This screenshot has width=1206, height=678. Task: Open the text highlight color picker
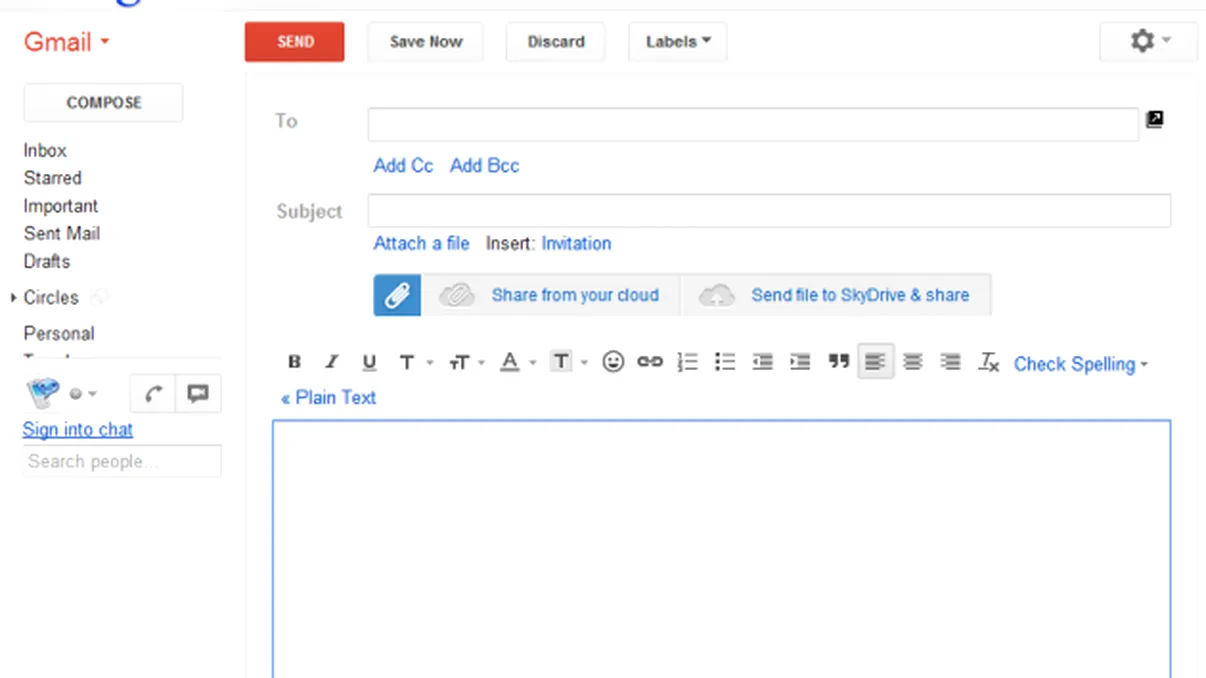(569, 362)
